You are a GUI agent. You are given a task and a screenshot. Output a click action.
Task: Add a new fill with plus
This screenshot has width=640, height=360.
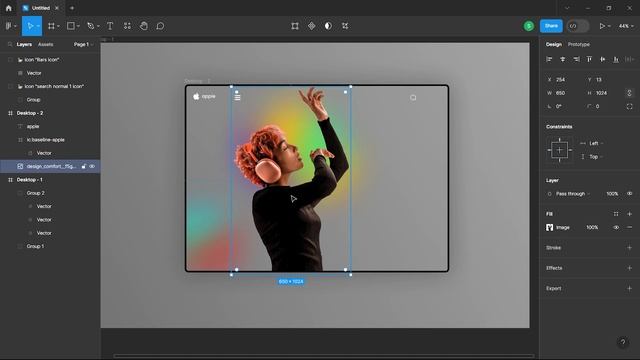point(629,214)
